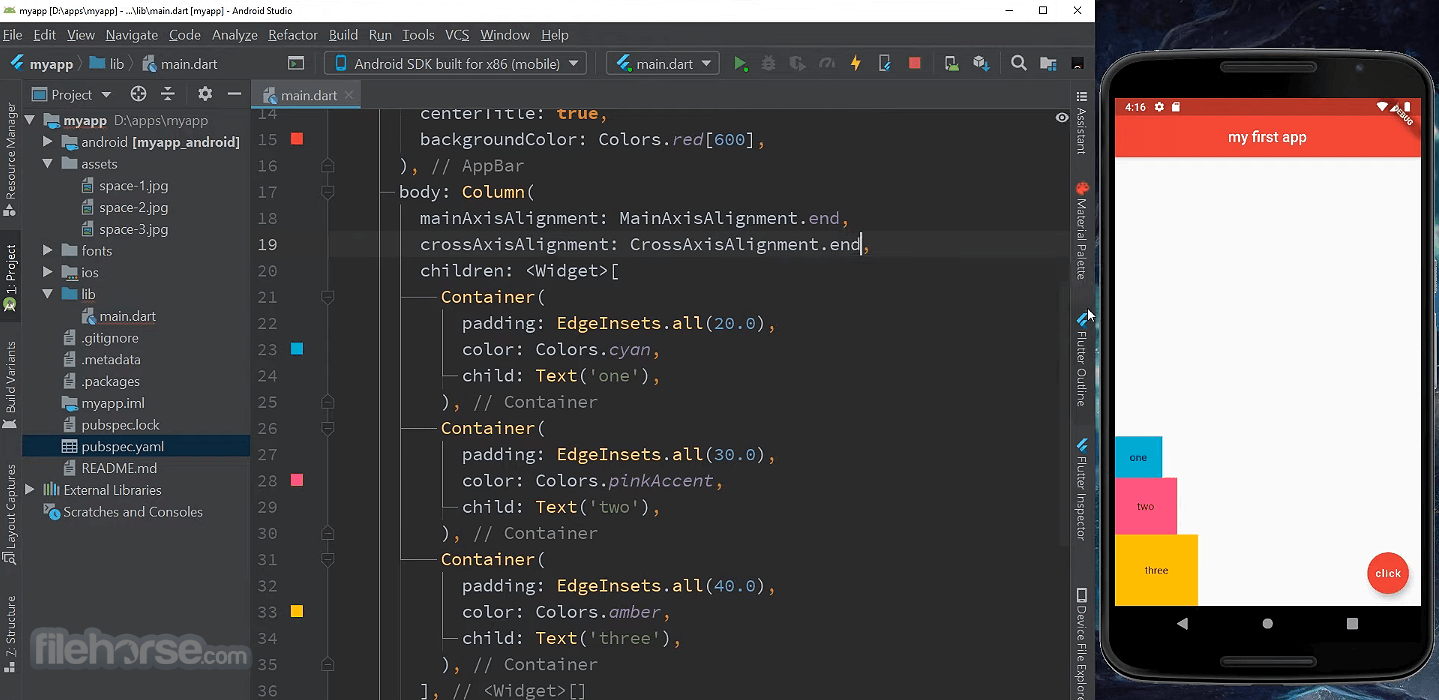Viewport: 1439px width, 700px height.
Task: Open the device selector dropdown
Action: (455, 63)
